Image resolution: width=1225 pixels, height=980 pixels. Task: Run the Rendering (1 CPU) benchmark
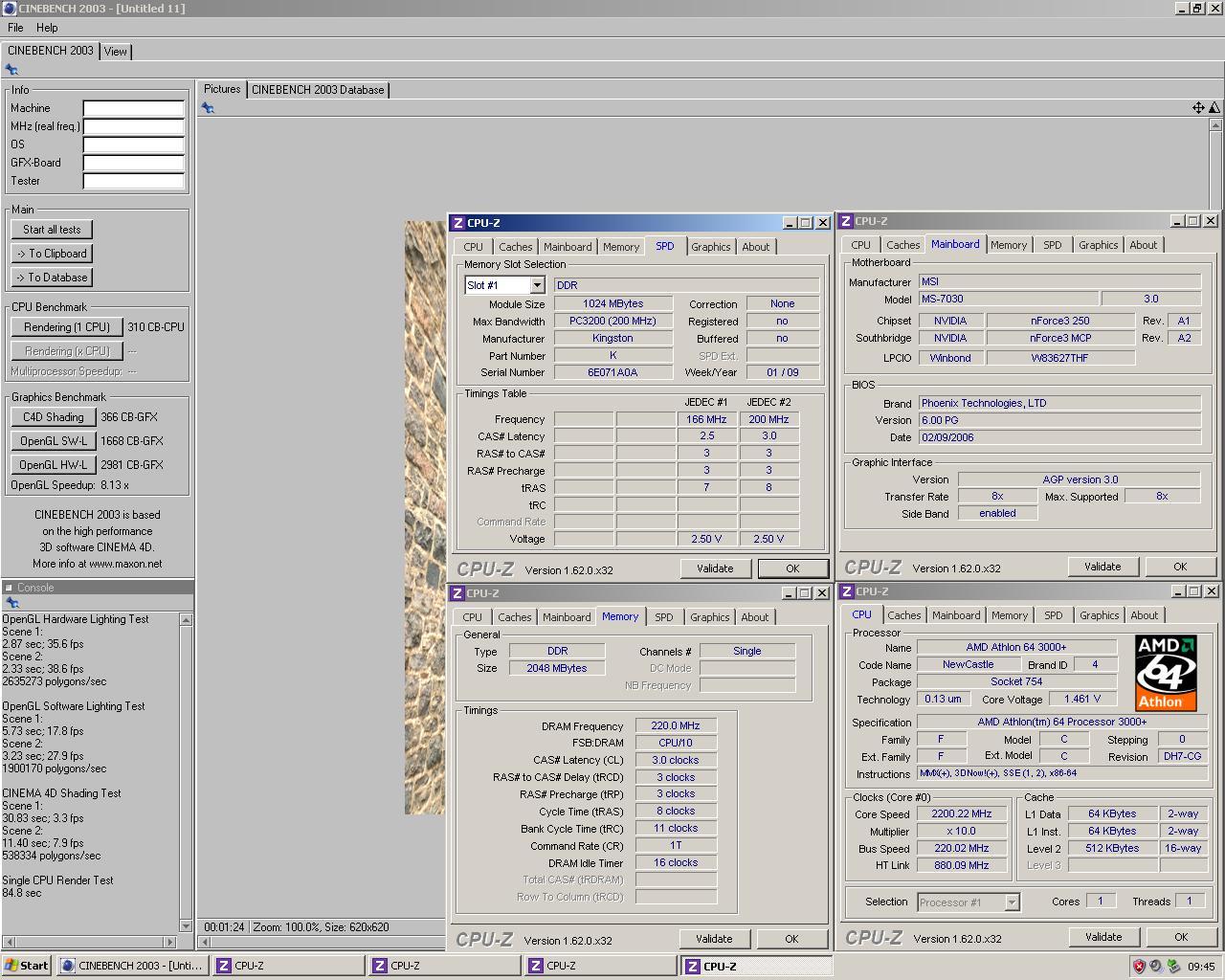pos(67,327)
